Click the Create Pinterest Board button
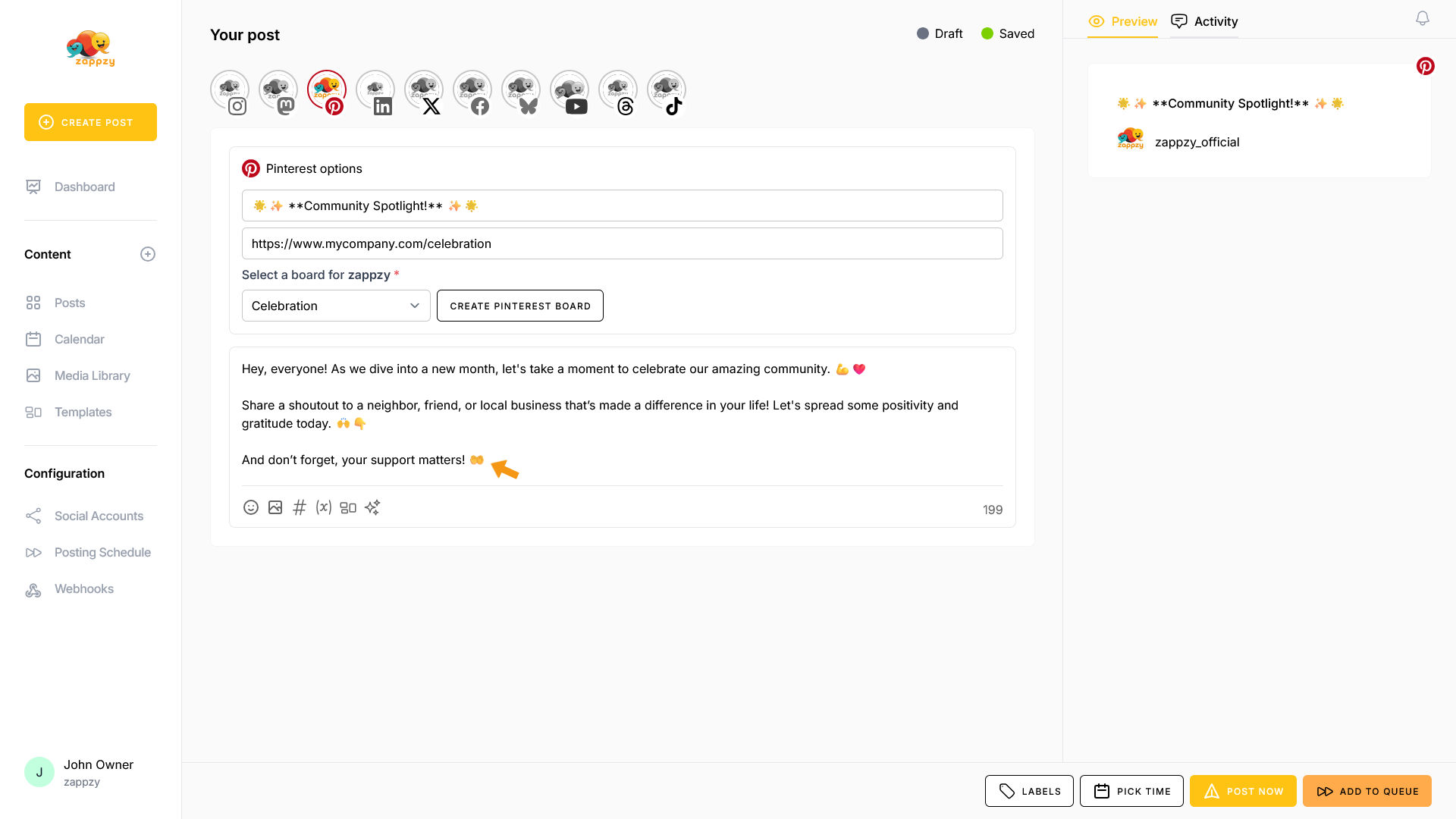The image size is (1456, 819). tap(520, 306)
